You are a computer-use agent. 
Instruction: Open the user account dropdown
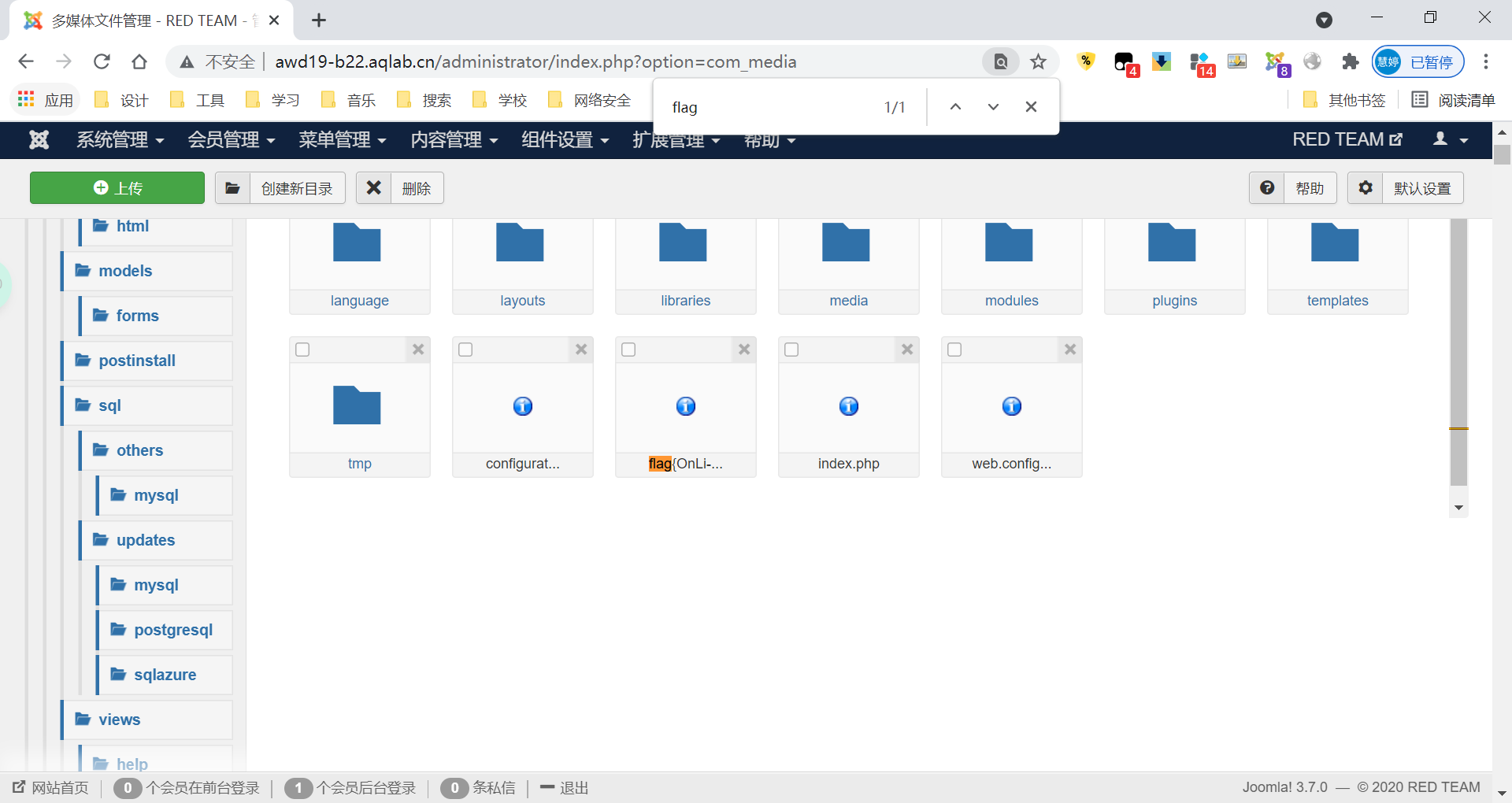(1451, 140)
